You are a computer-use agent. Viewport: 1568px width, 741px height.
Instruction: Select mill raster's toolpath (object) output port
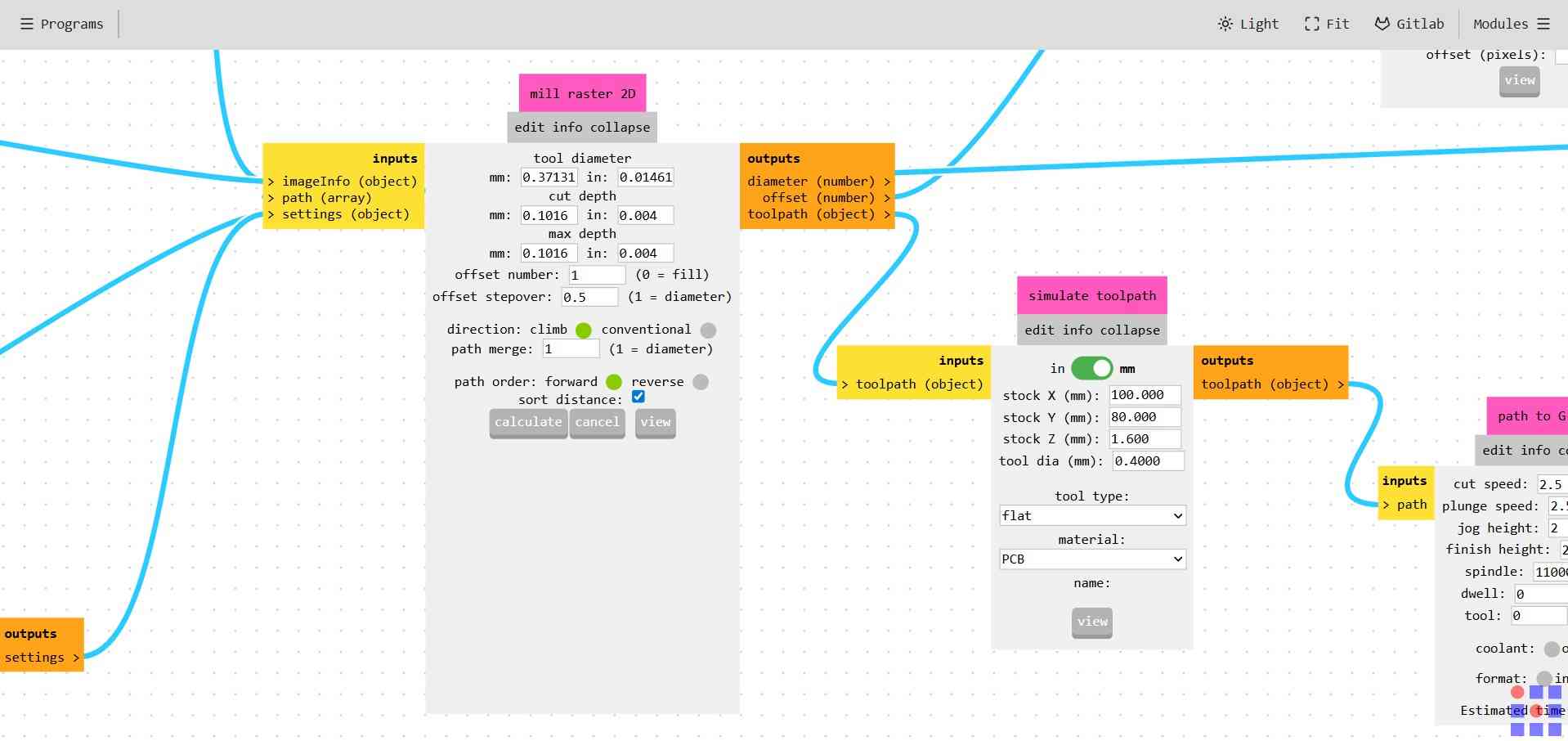(818, 213)
